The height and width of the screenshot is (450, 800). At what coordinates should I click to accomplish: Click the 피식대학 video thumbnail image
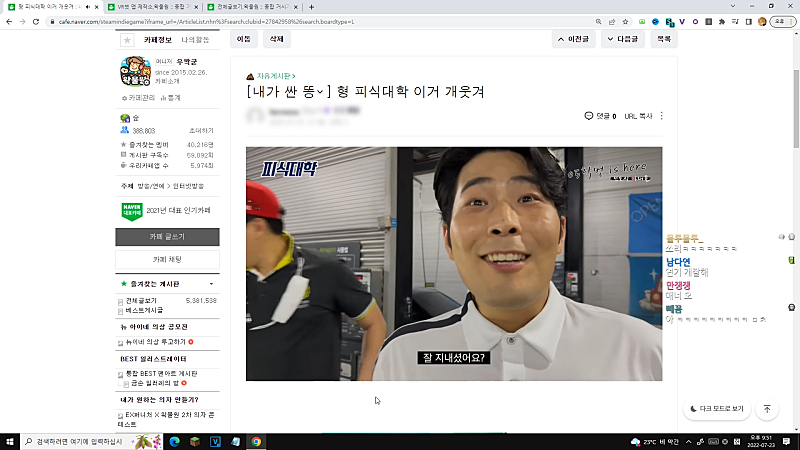pos(454,263)
